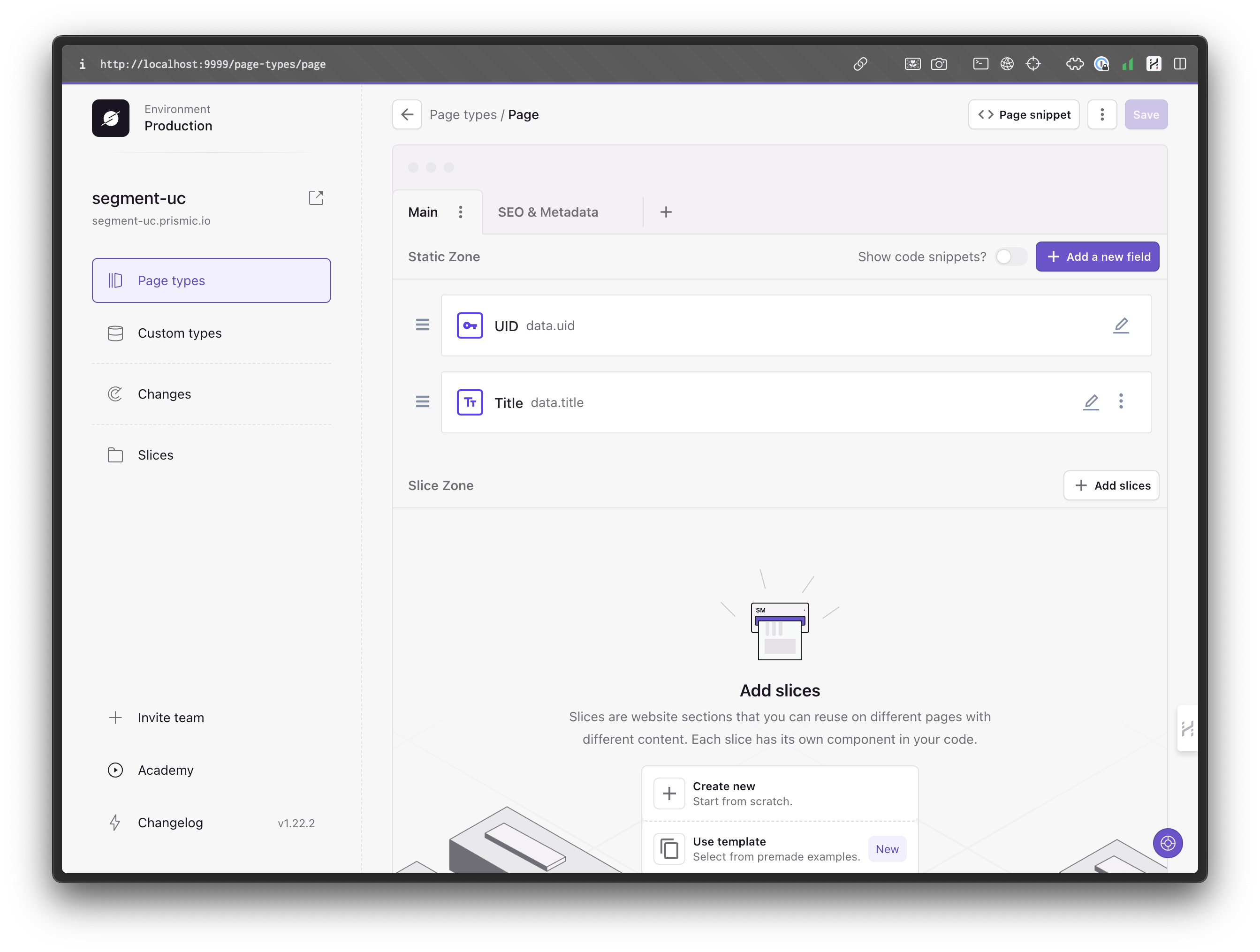Open three-dot menu on Main tab
Screen dimensions: 1260x952
[x=460, y=212]
